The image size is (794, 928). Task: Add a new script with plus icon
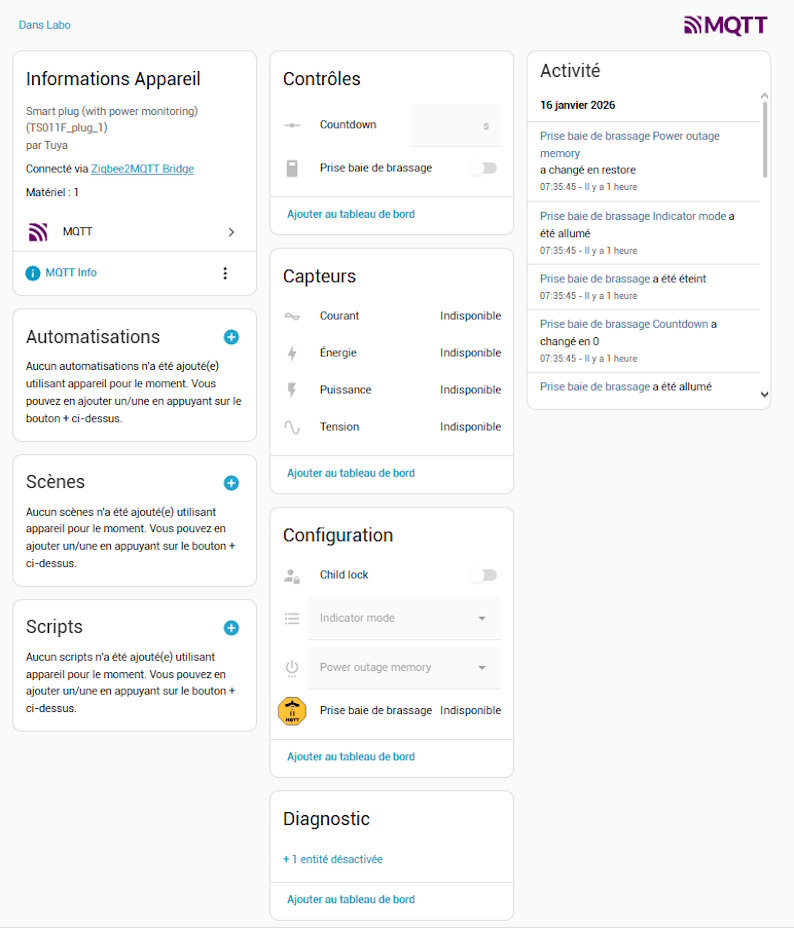click(231, 628)
